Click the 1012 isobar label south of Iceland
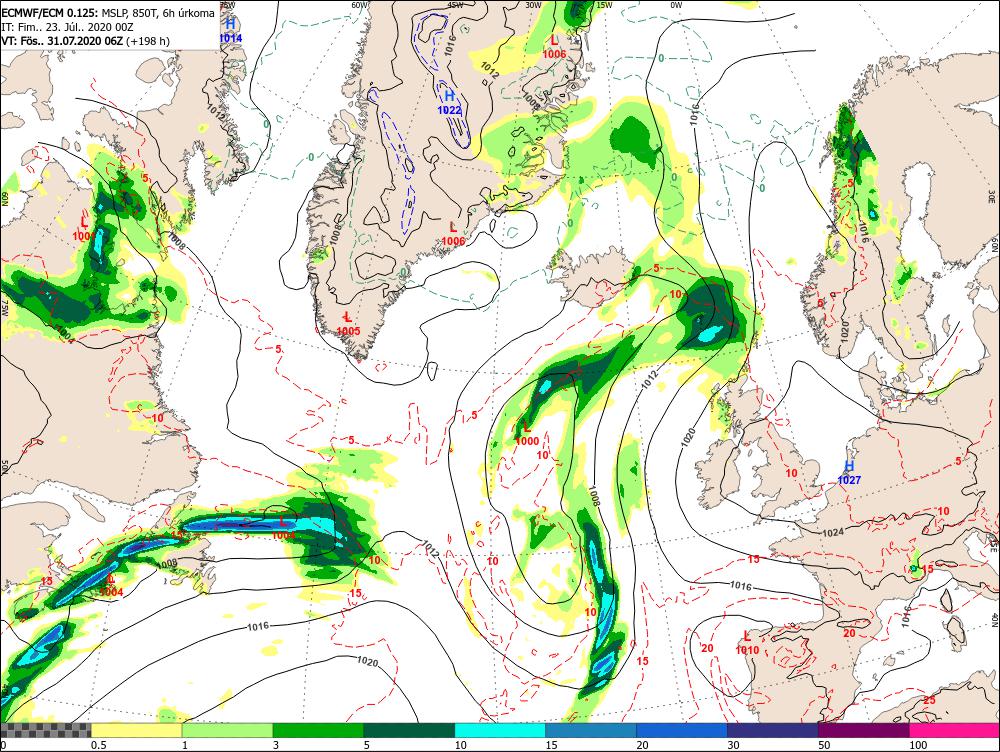Image resolution: width=1000 pixels, height=752 pixels. coord(649,380)
